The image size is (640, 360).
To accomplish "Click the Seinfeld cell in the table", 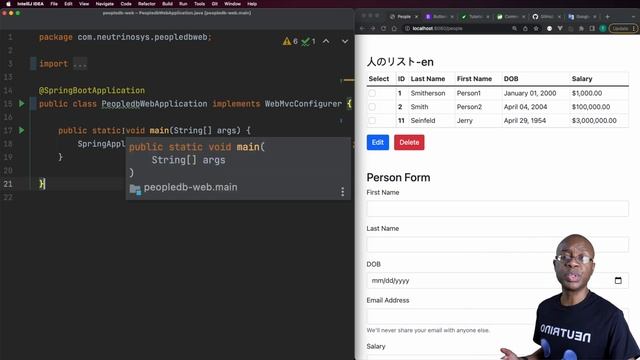I will click(423, 121).
